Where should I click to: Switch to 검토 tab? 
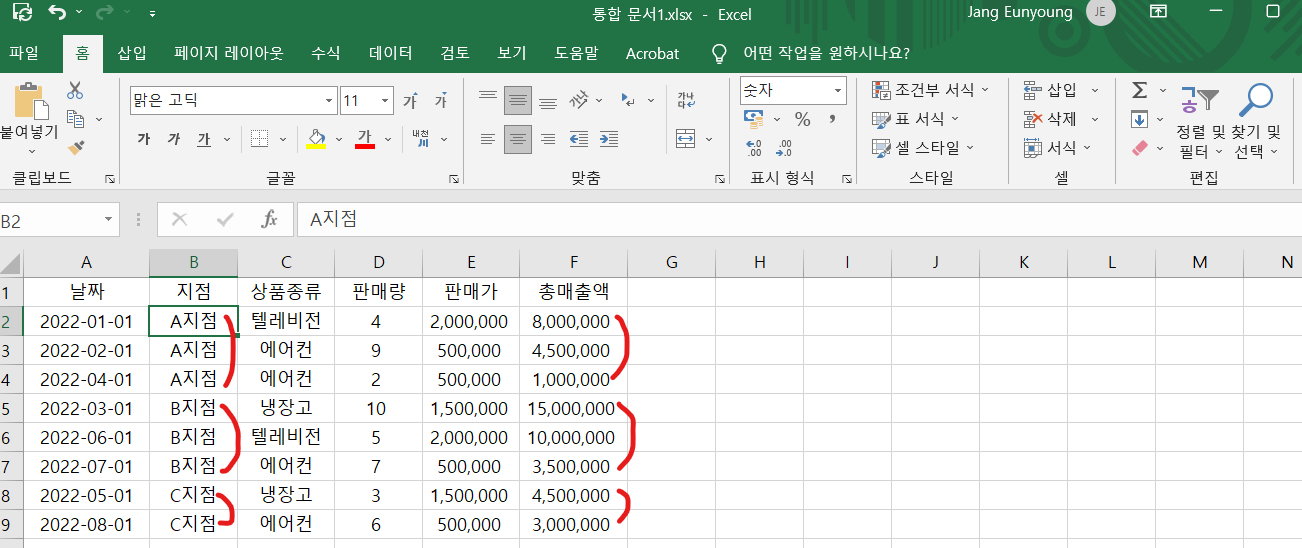[455, 53]
